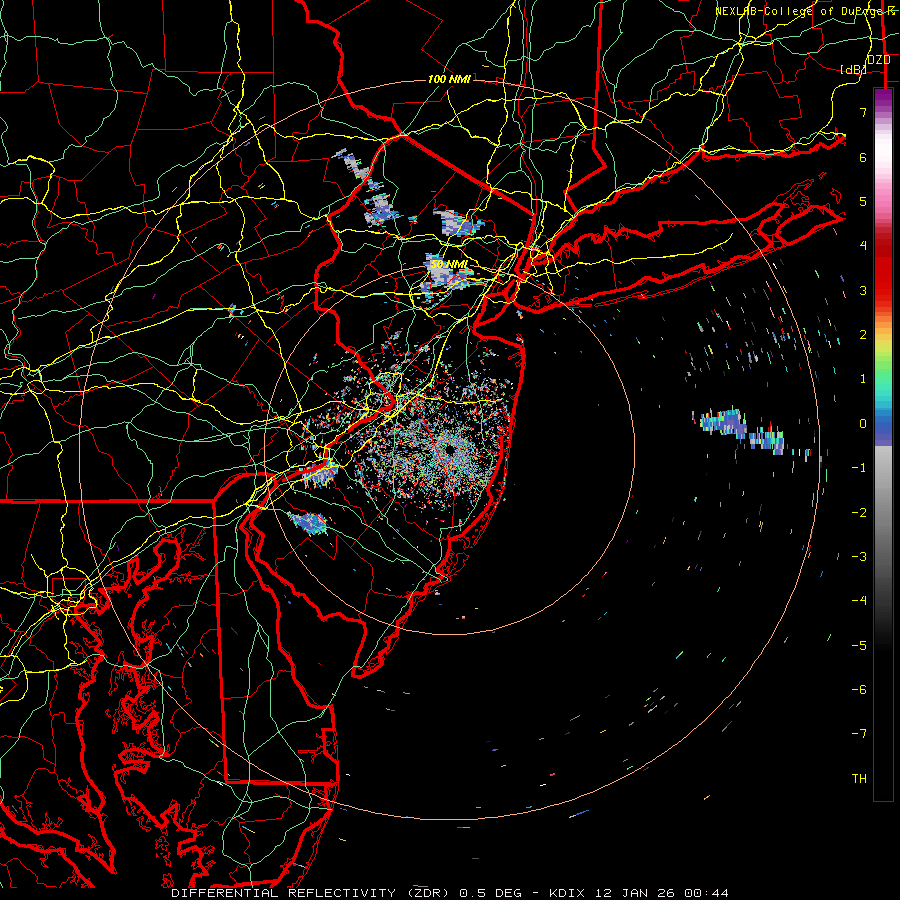The height and width of the screenshot is (900, 900).
Task: Click the dark radar site hole in the clutter
Action: tap(449, 450)
